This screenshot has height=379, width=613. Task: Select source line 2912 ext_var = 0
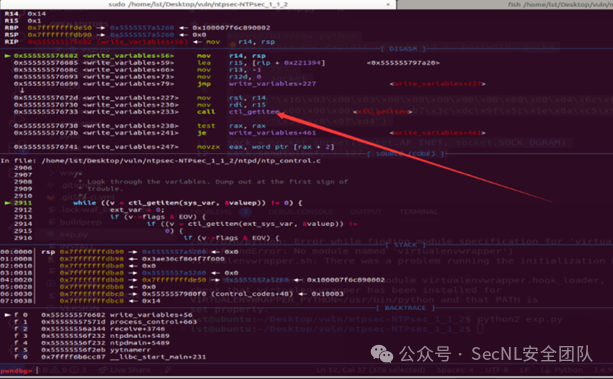pos(89,210)
